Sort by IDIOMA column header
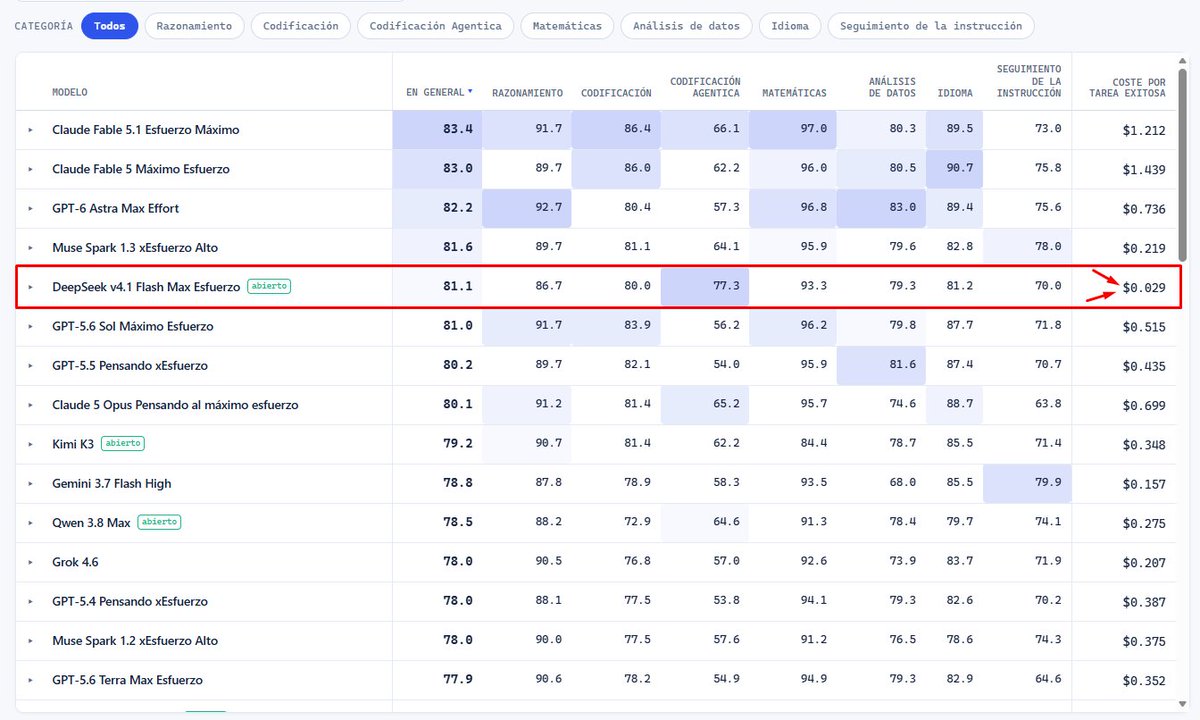Viewport: 1200px width, 720px height. coord(955,93)
